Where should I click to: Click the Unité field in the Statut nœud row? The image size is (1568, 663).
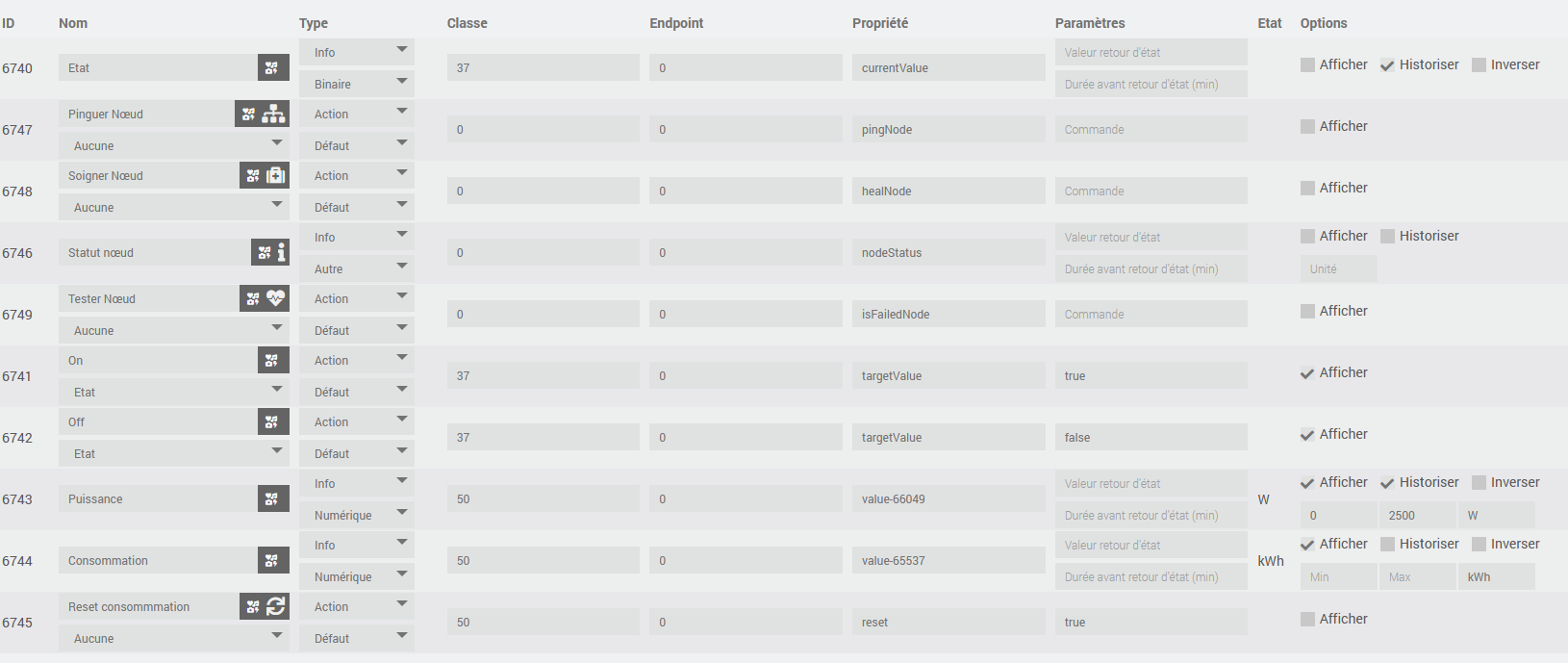(1338, 269)
